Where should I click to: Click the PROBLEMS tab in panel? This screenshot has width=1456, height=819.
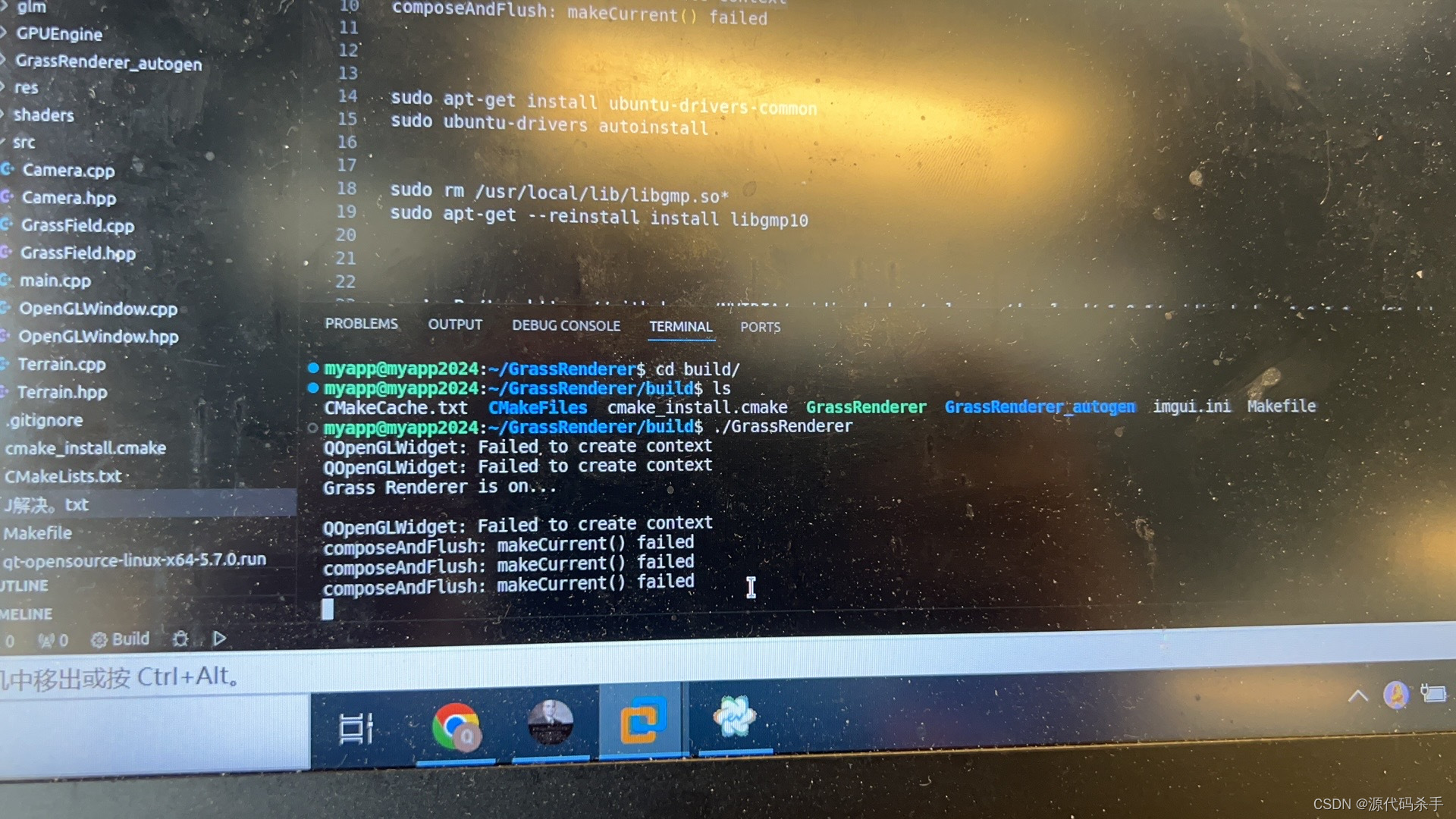(361, 325)
